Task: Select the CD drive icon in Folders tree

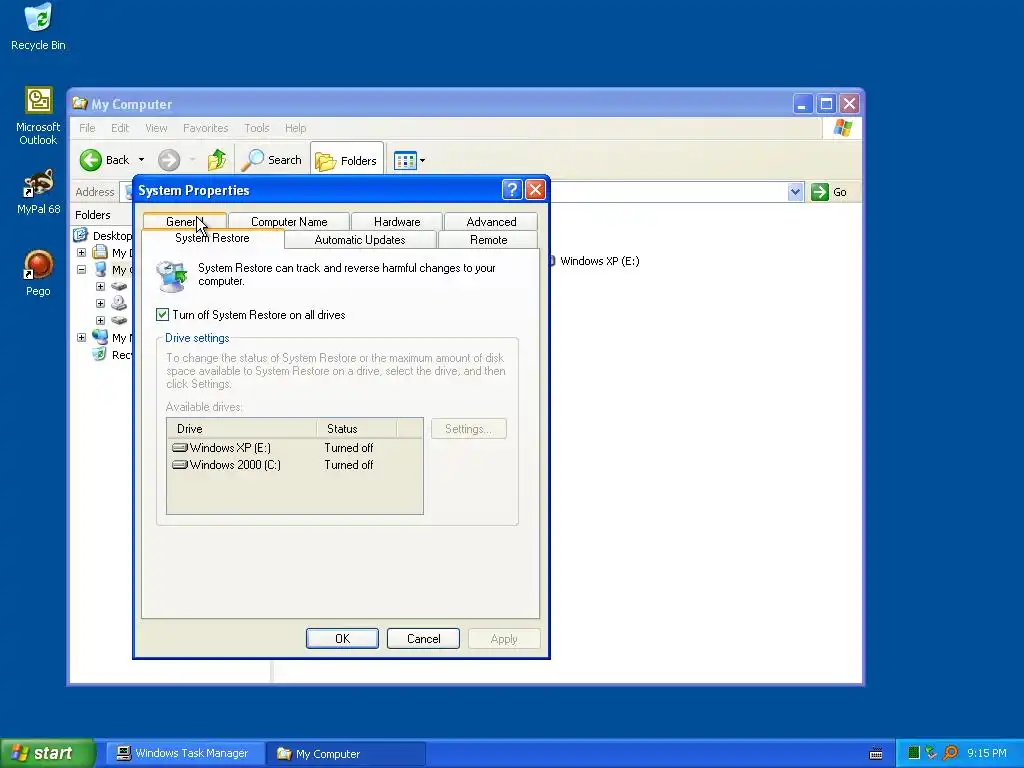Action: tap(119, 303)
